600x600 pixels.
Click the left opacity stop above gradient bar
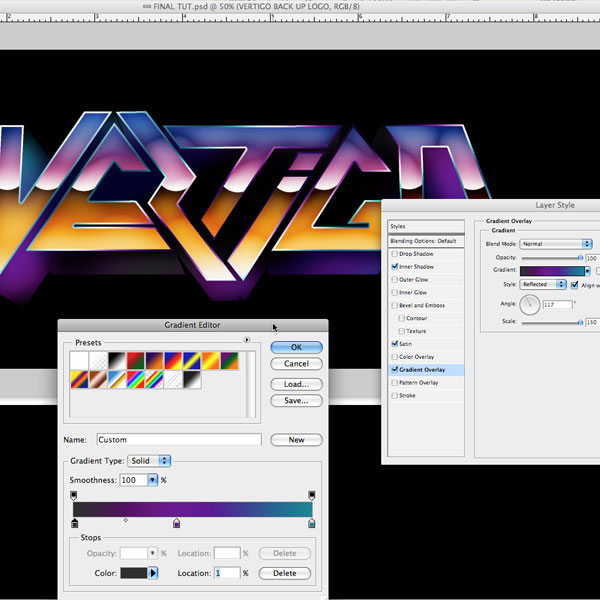click(x=74, y=495)
